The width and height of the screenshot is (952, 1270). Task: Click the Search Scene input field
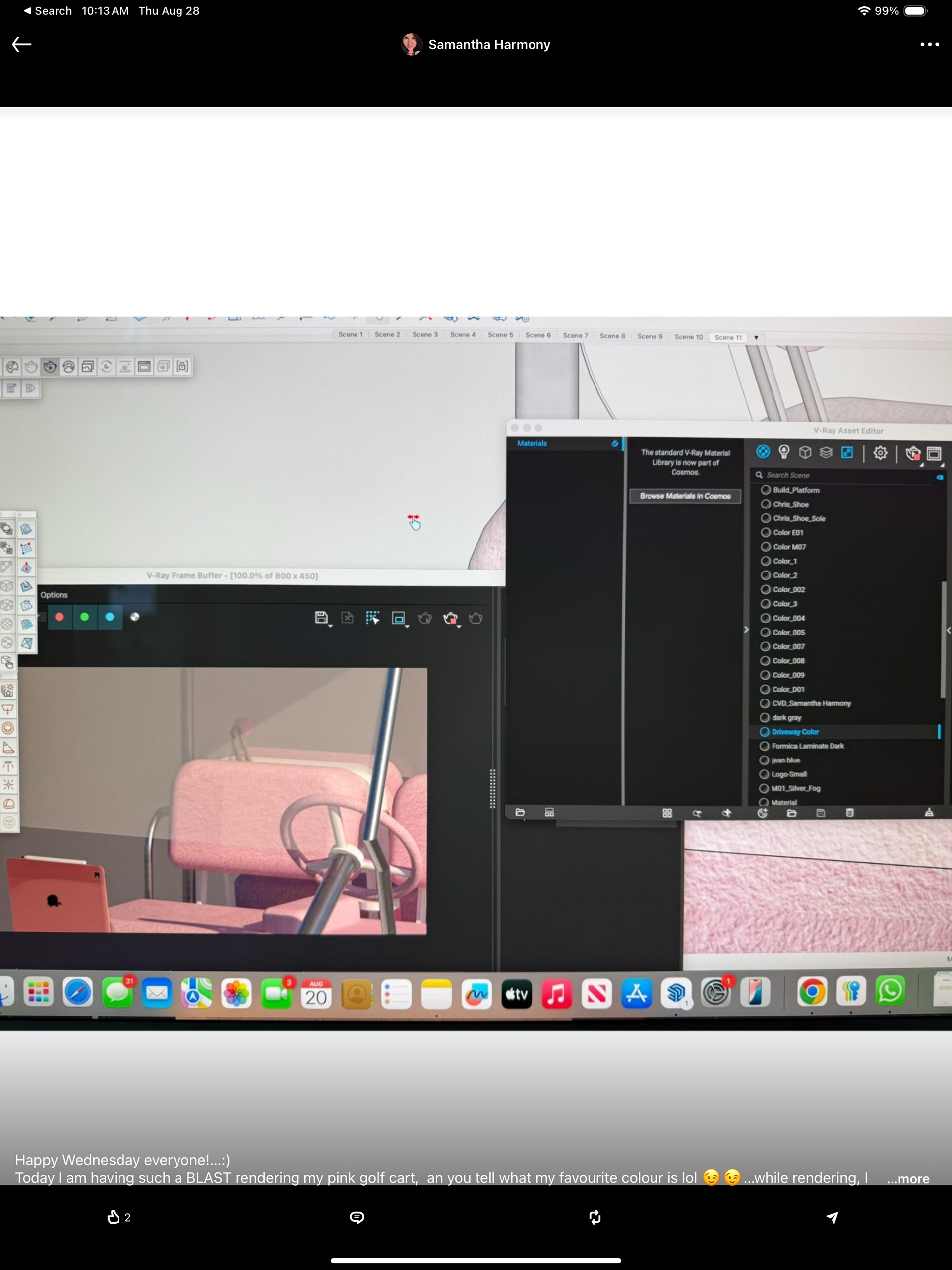[843, 475]
